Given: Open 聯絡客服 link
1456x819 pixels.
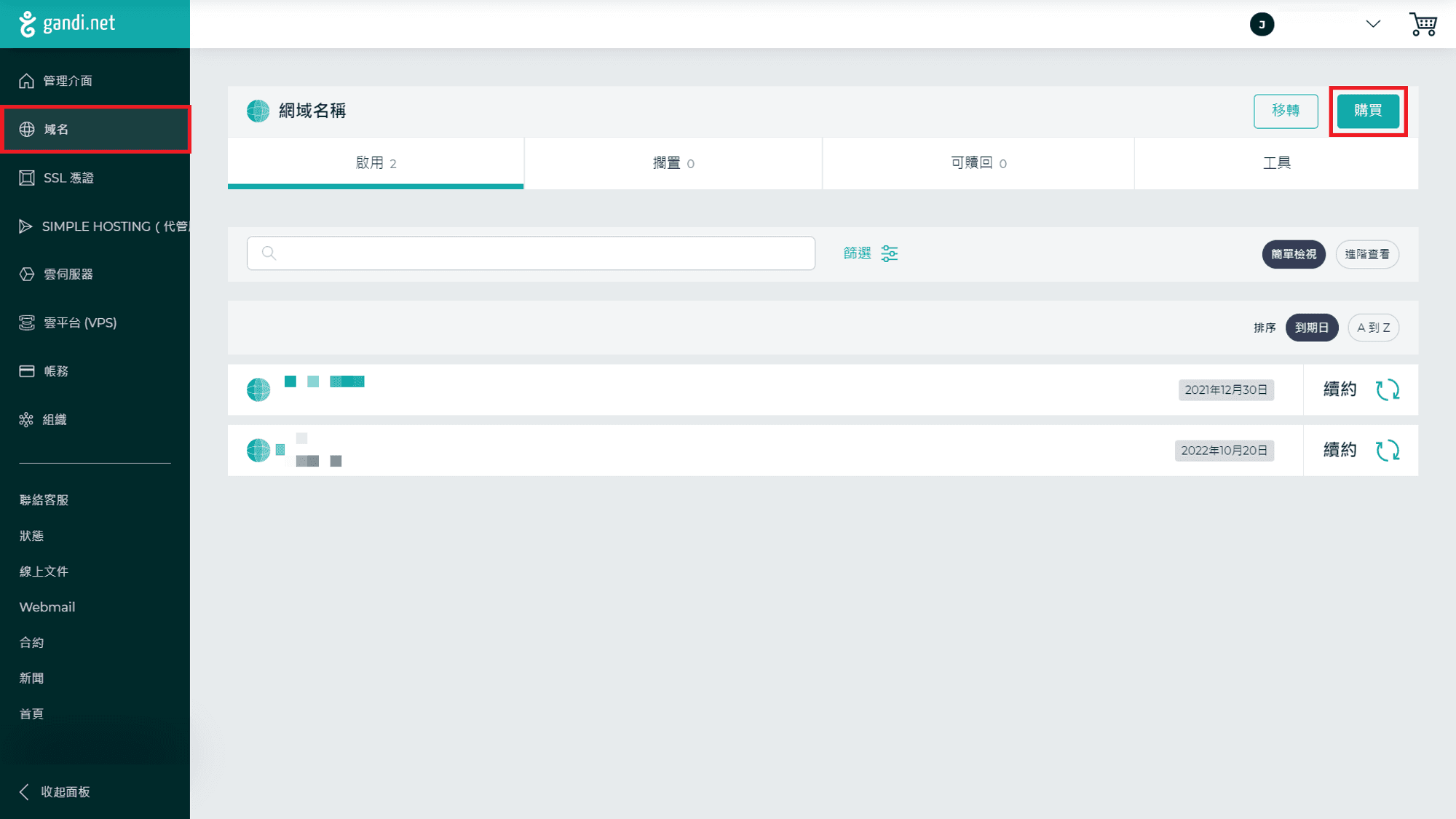Looking at the screenshot, I should (44, 500).
